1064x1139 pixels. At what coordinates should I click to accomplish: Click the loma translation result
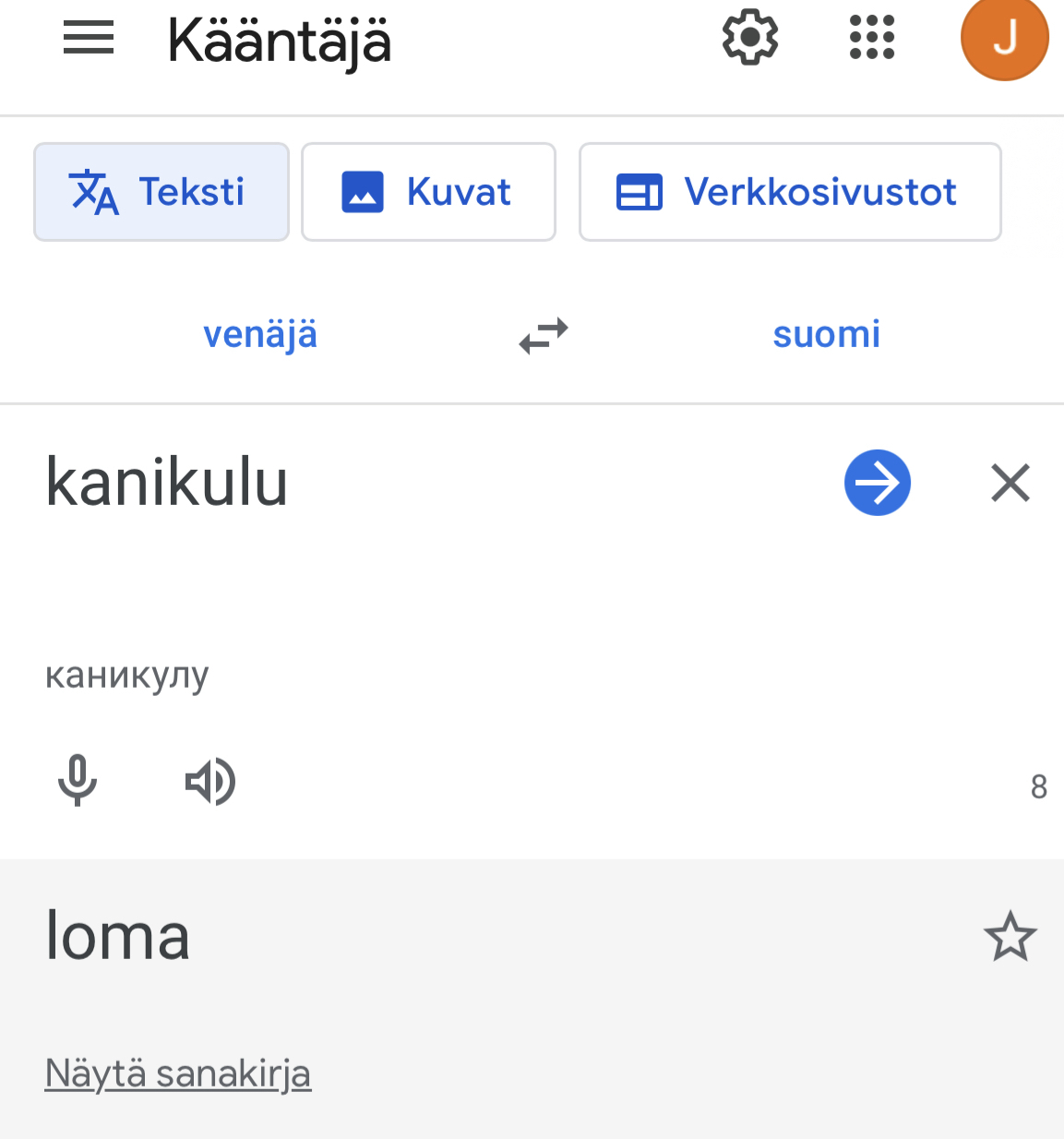pos(118,937)
